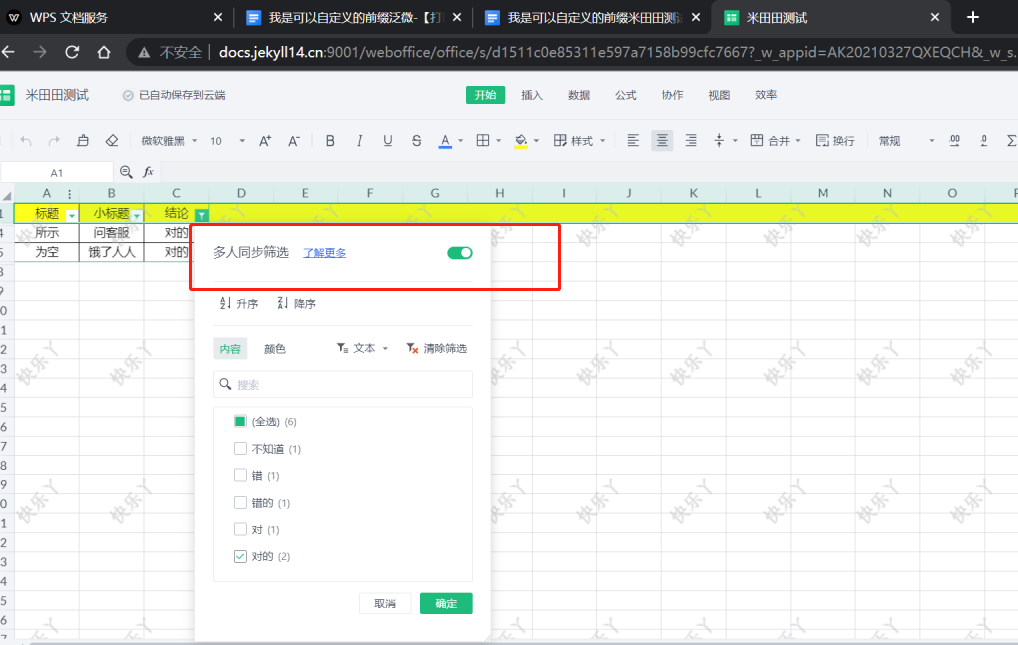Image resolution: width=1018 pixels, height=645 pixels.
Task: Click the Bold formatting icon
Action: click(331, 141)
